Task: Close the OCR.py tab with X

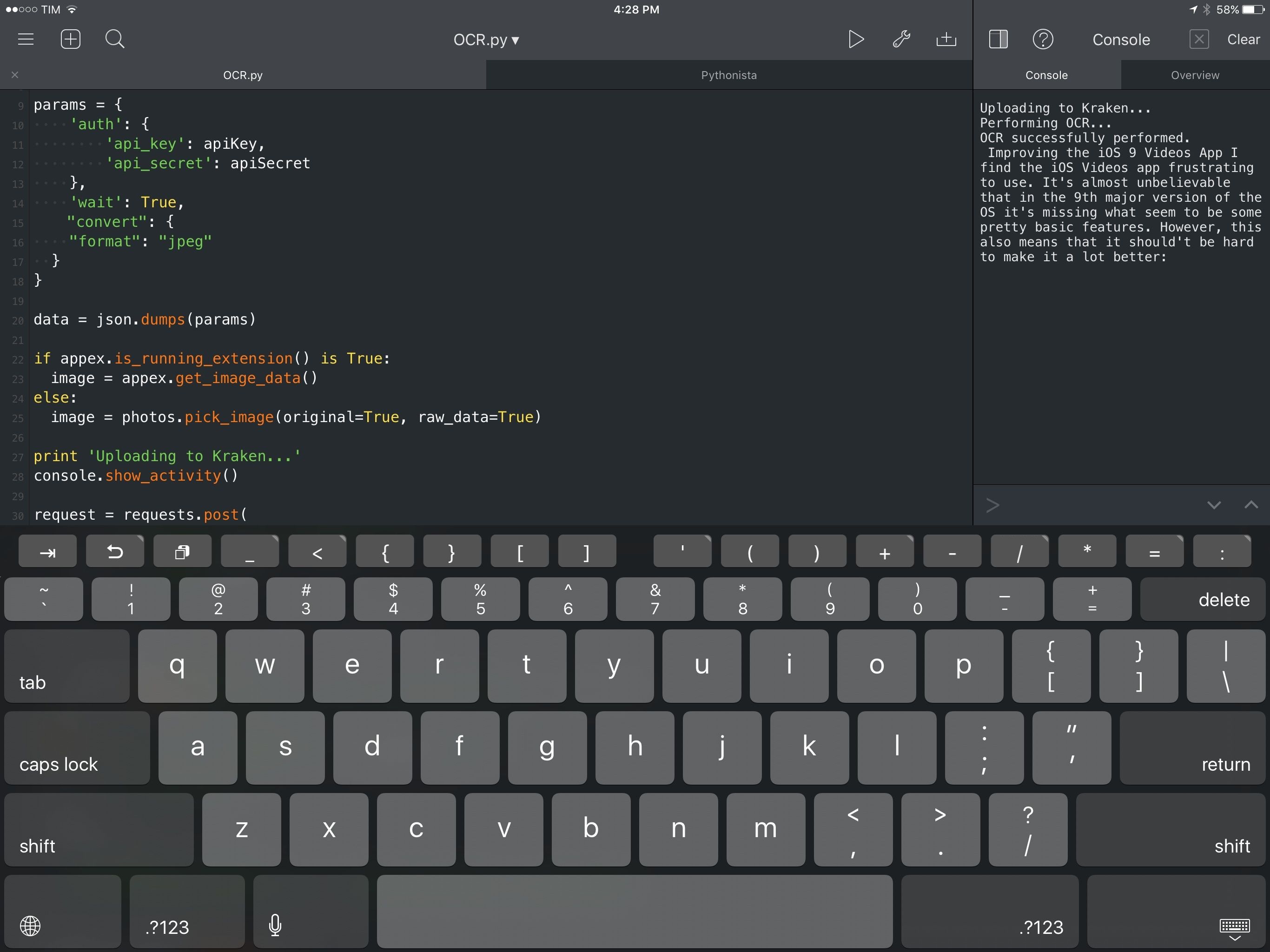Action: pos(15,75)
